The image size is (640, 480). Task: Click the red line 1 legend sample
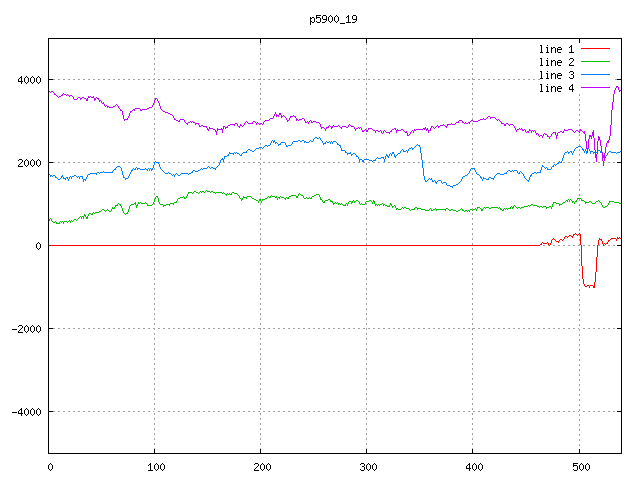coord(595,49)
